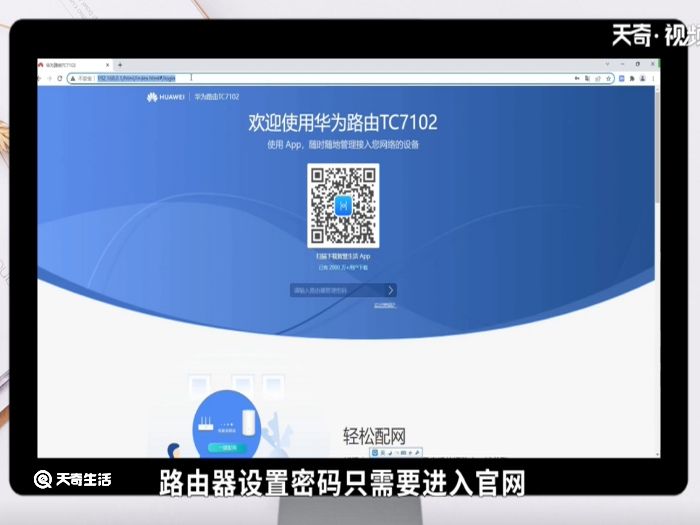Click the blue extension icon in toolbar

[621, 79]
